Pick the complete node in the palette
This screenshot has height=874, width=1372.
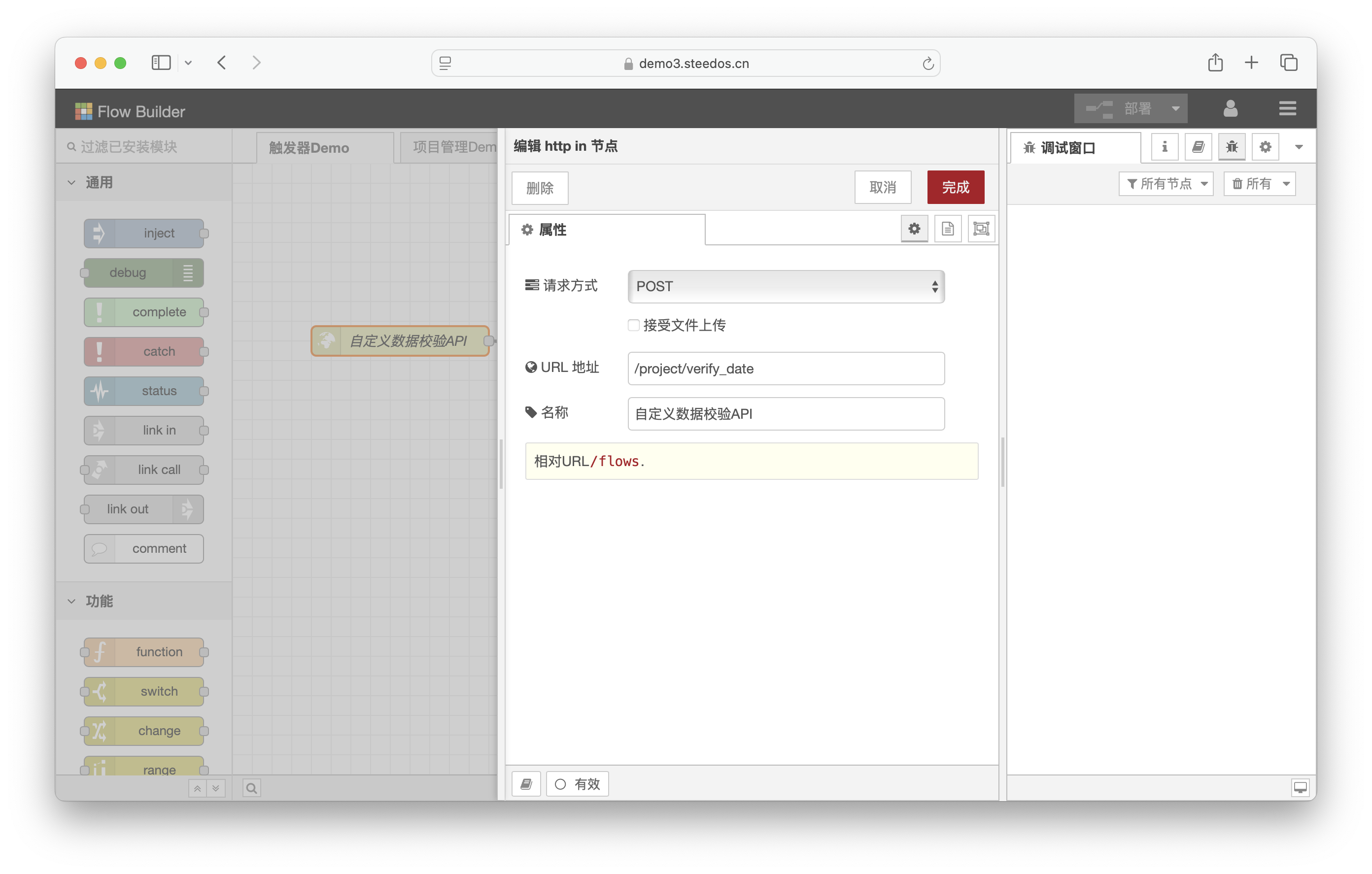(x=144, y=312)
